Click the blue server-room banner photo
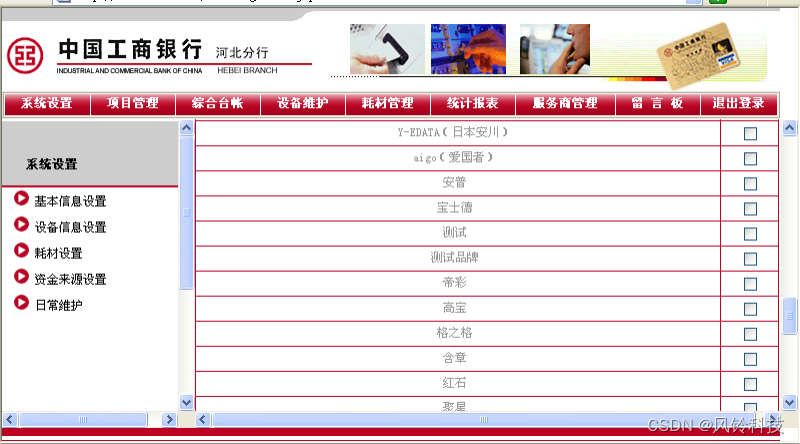Screen dimensions: 800x444 (468, 49)
